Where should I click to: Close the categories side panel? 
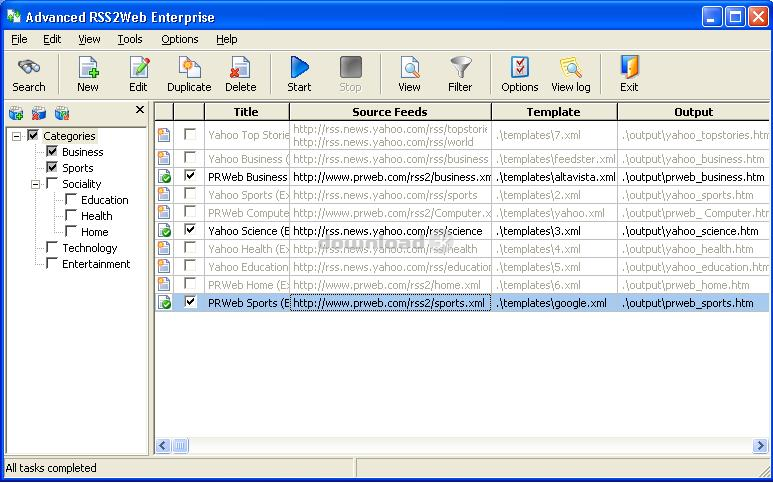pos(140,110)
